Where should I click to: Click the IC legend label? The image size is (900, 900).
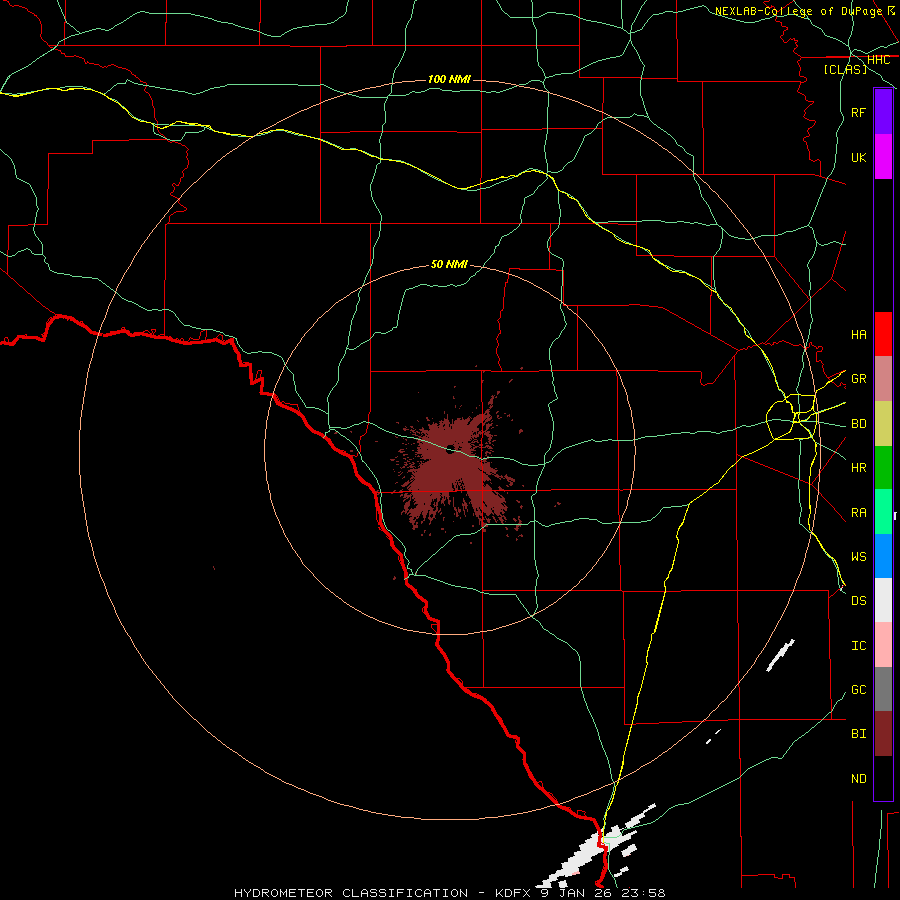[858, 646]
